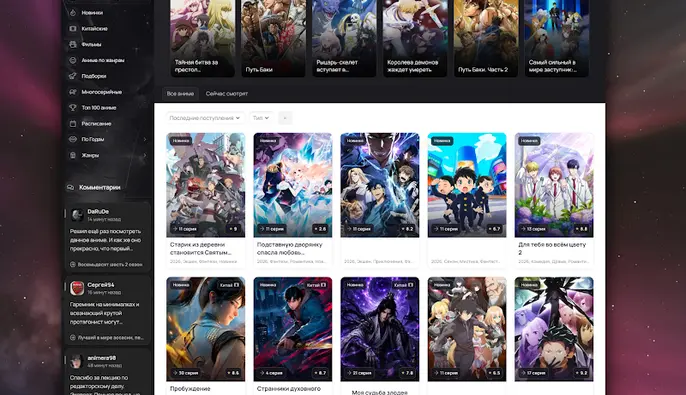Open the Расписание link

point(96,123)
